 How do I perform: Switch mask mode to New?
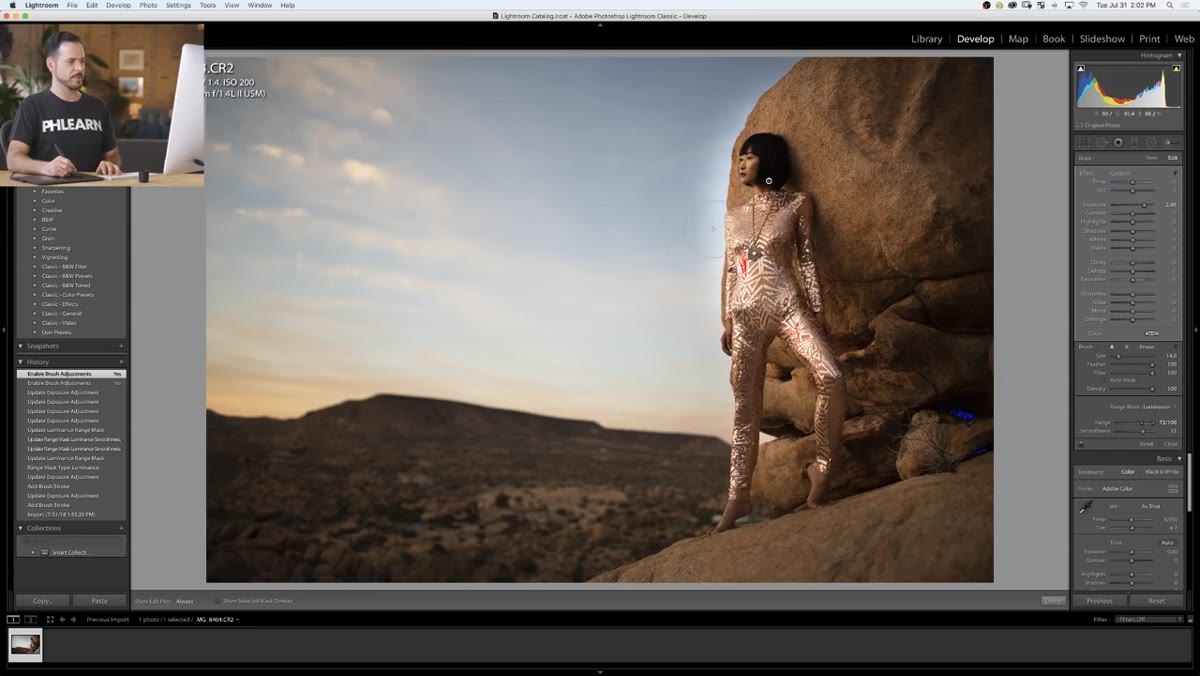(1151, 158)
